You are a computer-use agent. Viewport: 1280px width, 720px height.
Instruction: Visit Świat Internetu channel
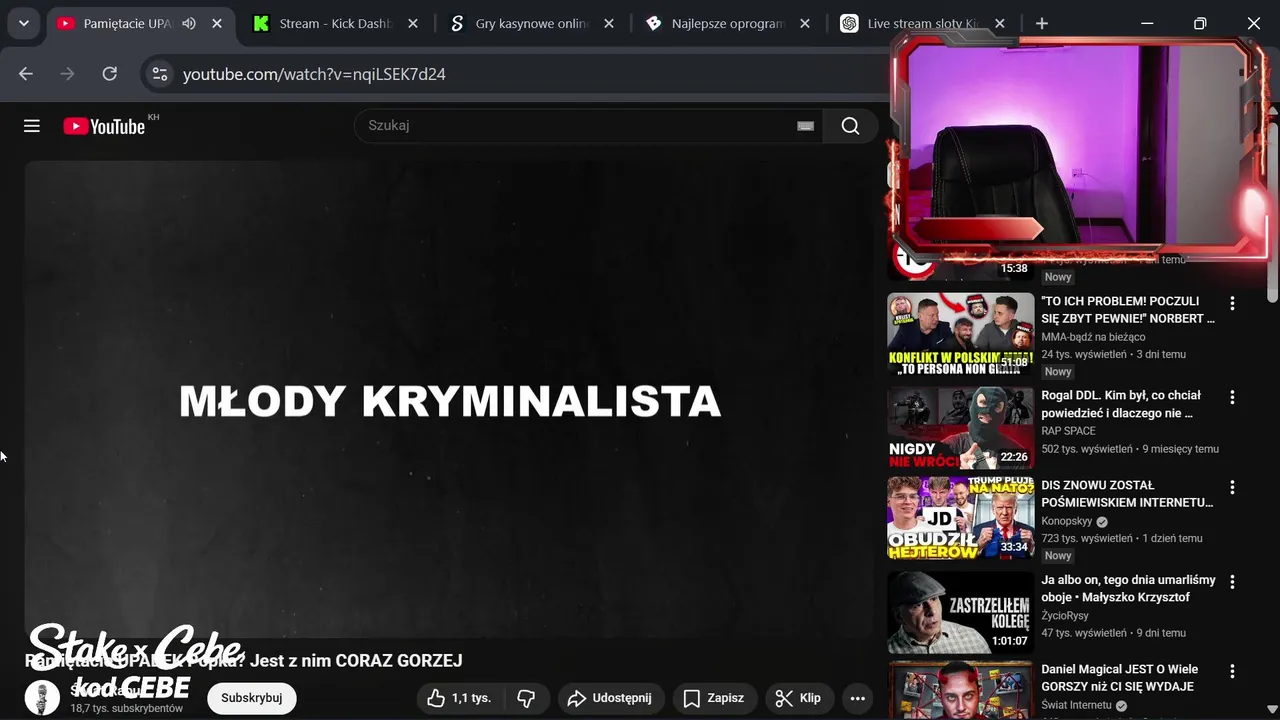coord(1076,705)
